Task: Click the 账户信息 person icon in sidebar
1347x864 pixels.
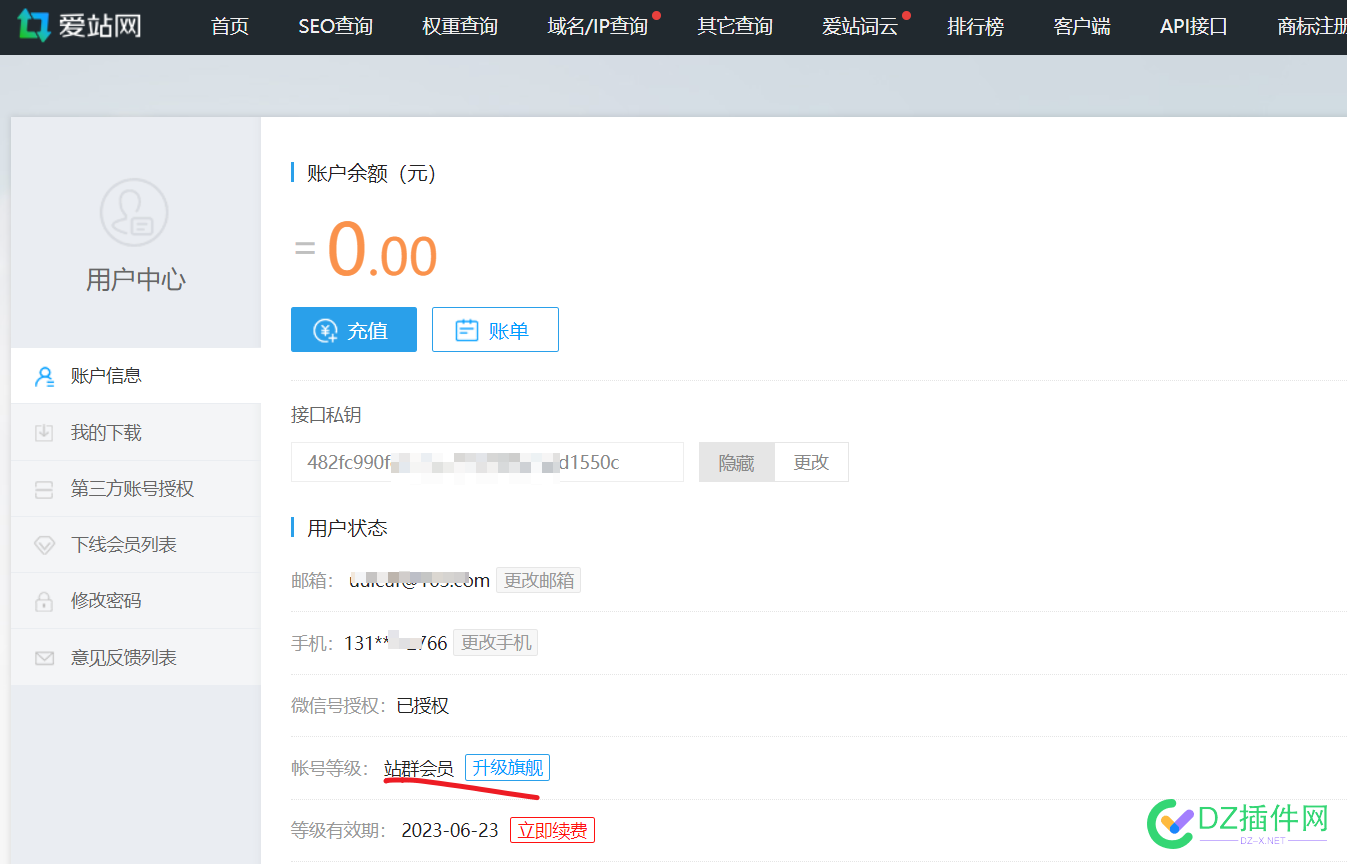Action: pos(44,377)
